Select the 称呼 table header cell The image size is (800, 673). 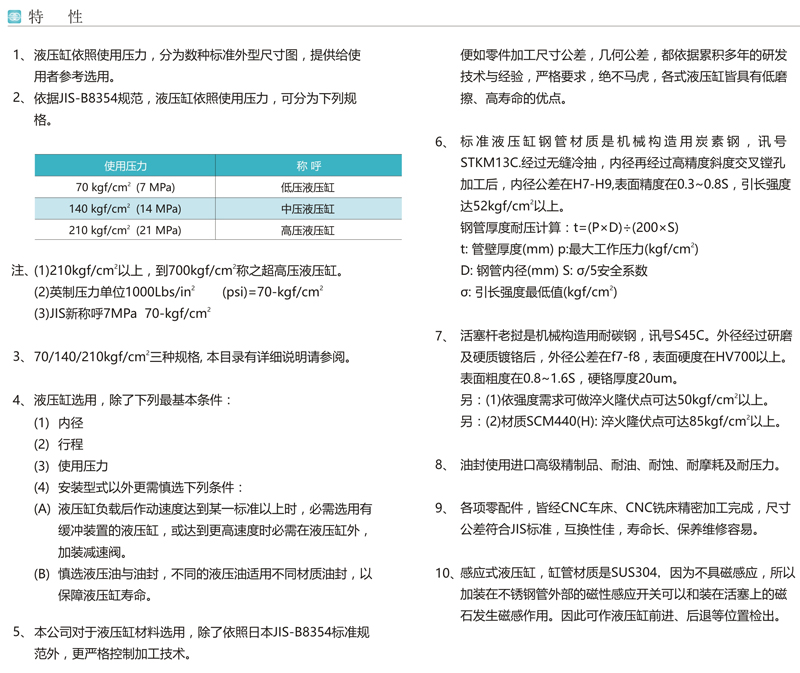(308, 166)
